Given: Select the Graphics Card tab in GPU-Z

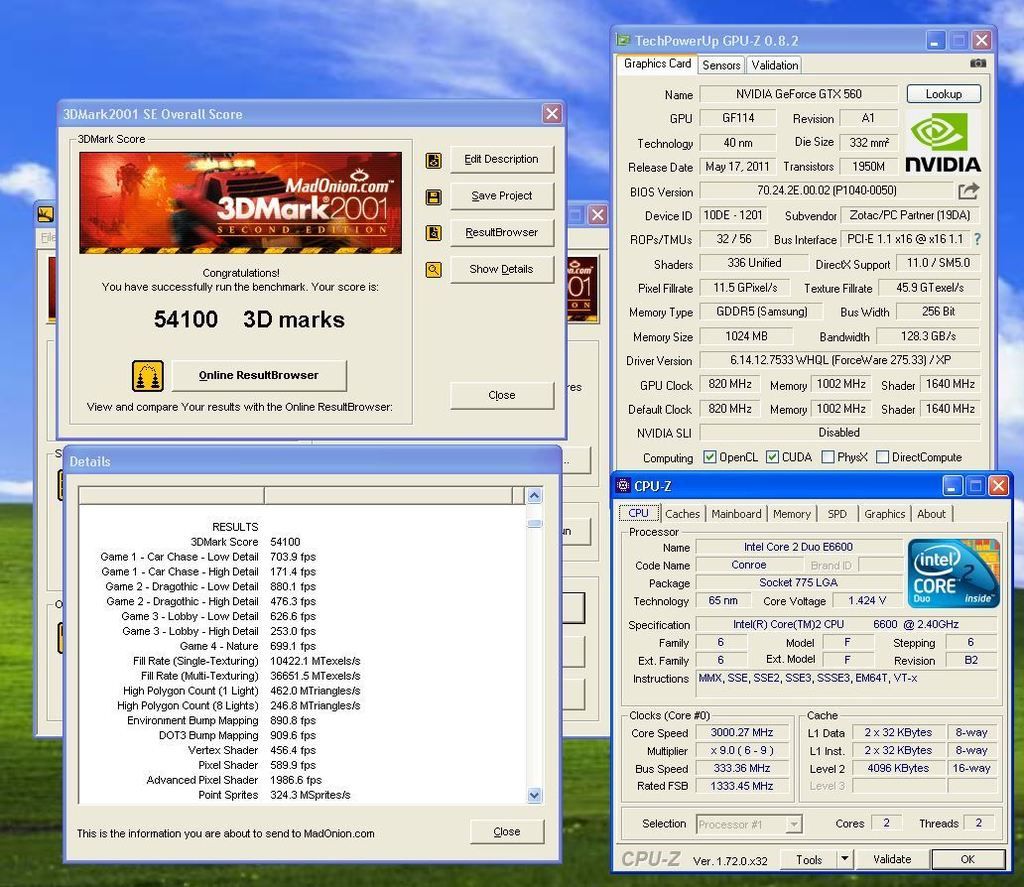Looking at the screenshot, I should tap(657, 63).
